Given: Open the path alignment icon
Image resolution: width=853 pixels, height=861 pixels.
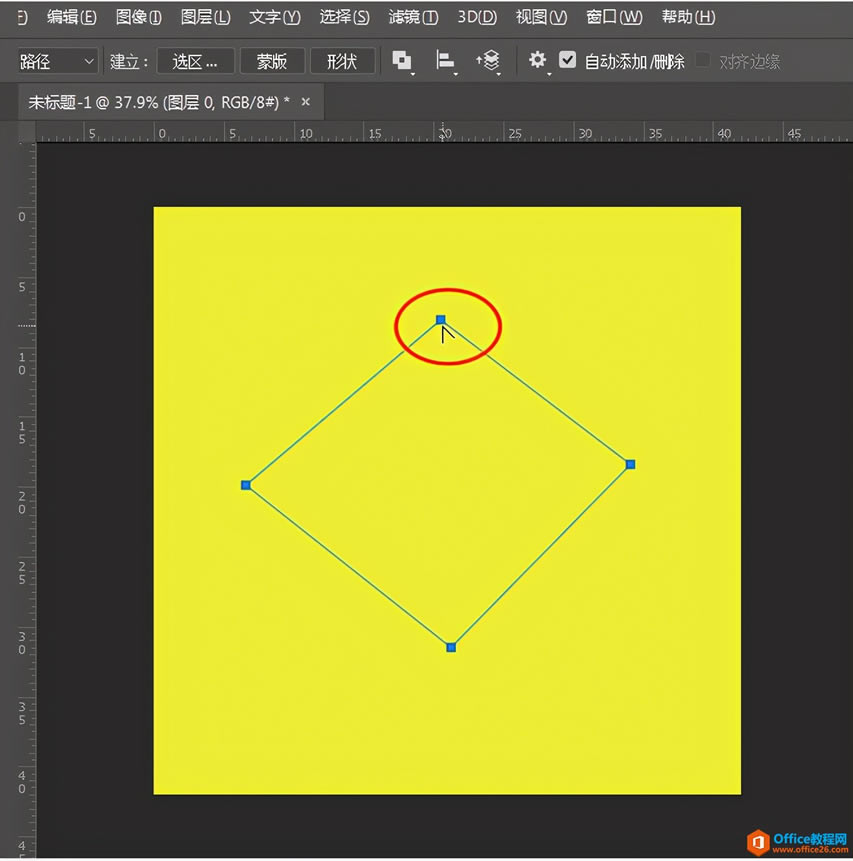Looking at the screenshot, I should click(445, 60).
